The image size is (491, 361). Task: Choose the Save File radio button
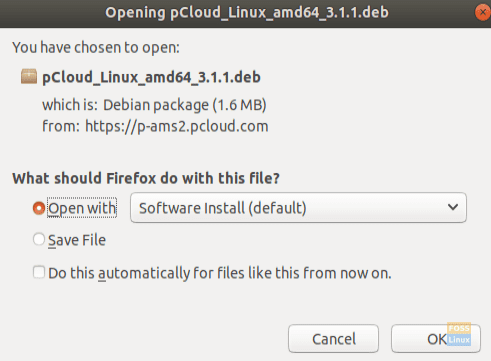click(39, 239)
